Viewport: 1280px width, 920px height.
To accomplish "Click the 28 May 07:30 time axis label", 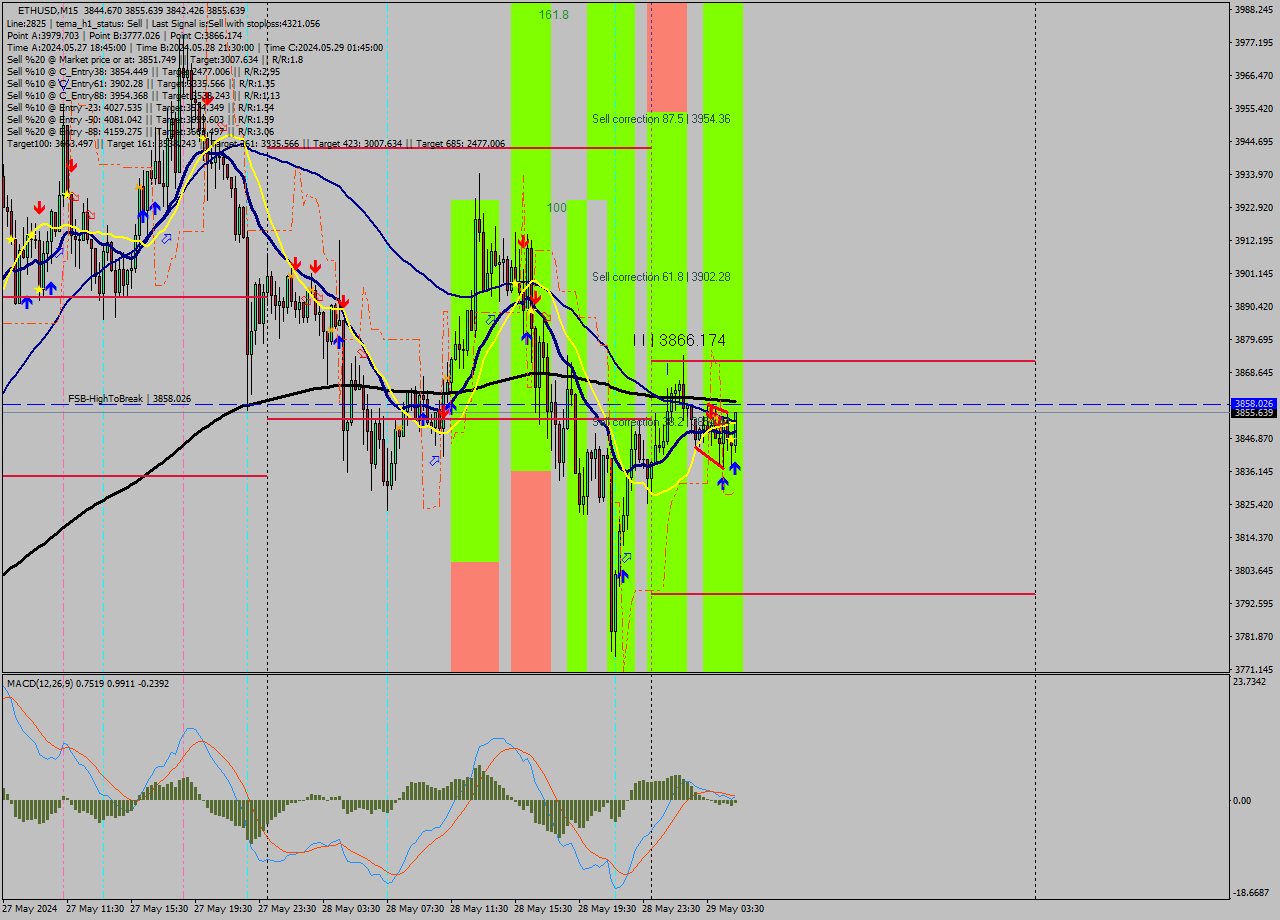I will click(x=415, y=909).
